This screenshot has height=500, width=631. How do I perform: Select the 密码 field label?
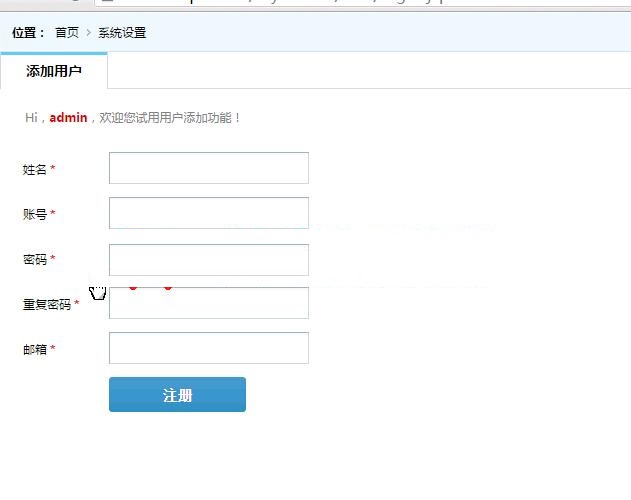[35, 259]
